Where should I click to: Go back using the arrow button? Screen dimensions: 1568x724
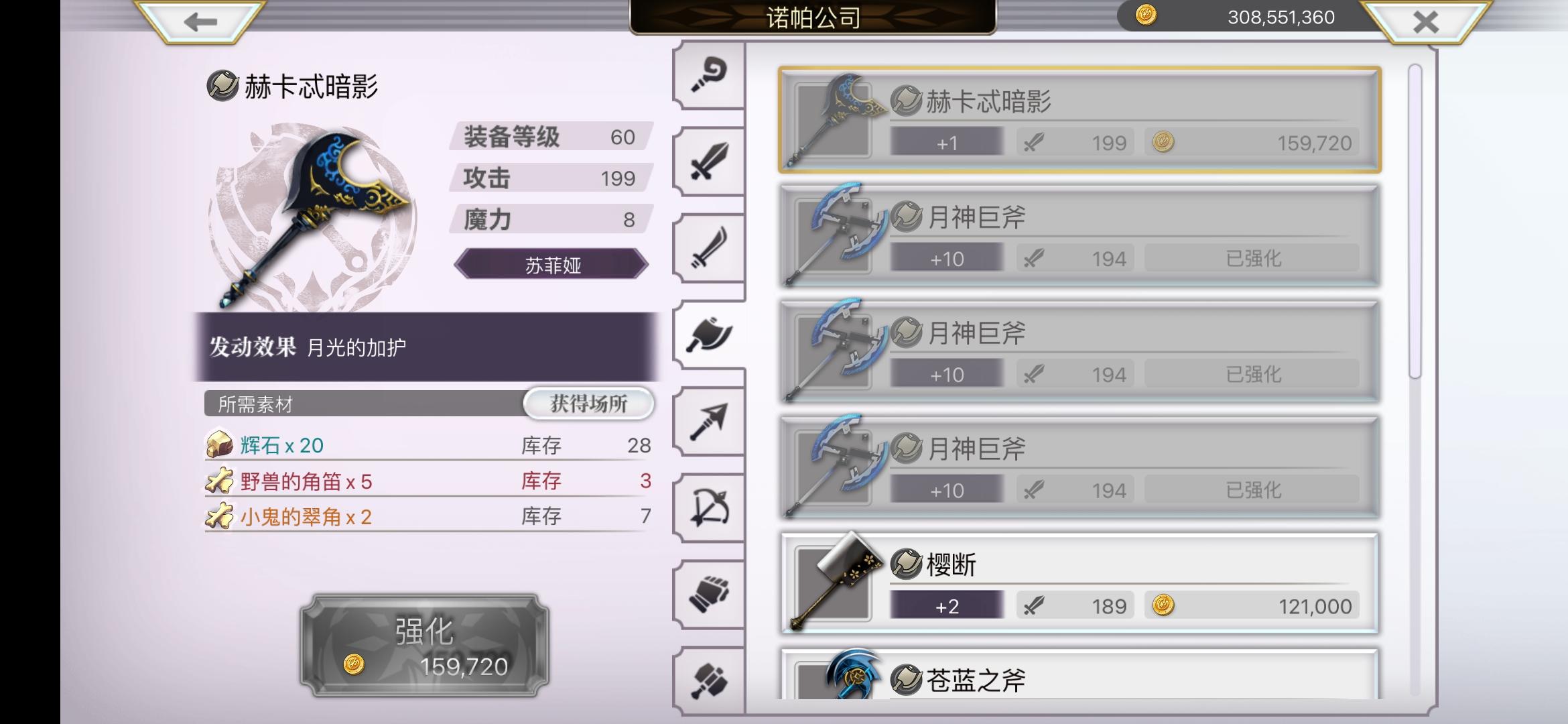pyautogui.click(x=200, y=21)
